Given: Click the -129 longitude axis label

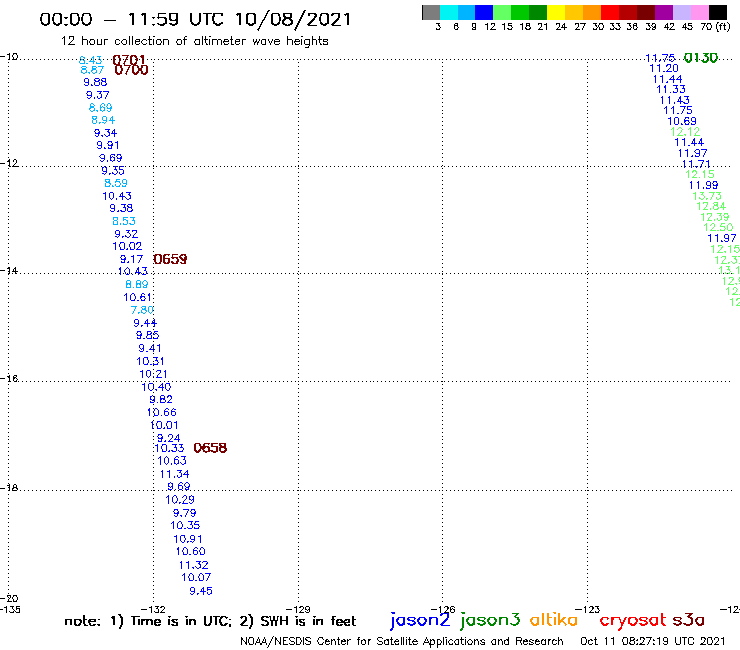Looking at the screenshot, I should pyautogui.click(x=298, y=609).
